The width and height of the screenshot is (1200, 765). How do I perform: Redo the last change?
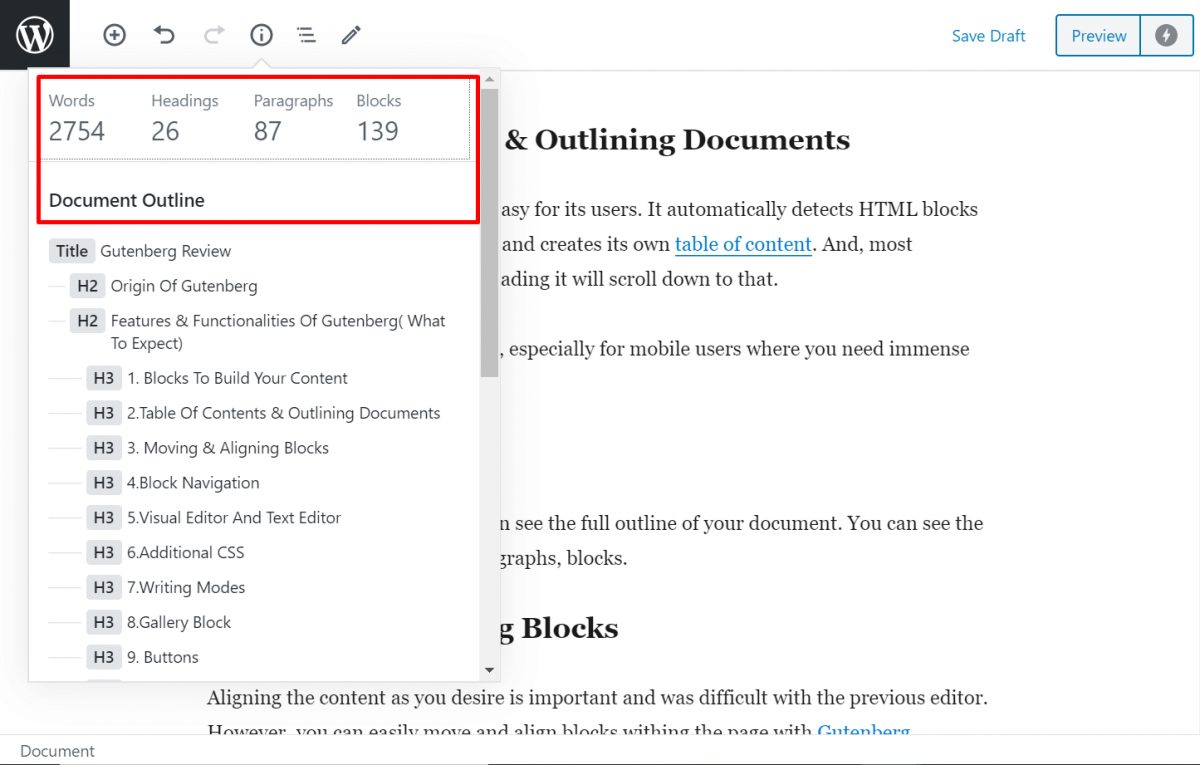(x=212, y=35)
